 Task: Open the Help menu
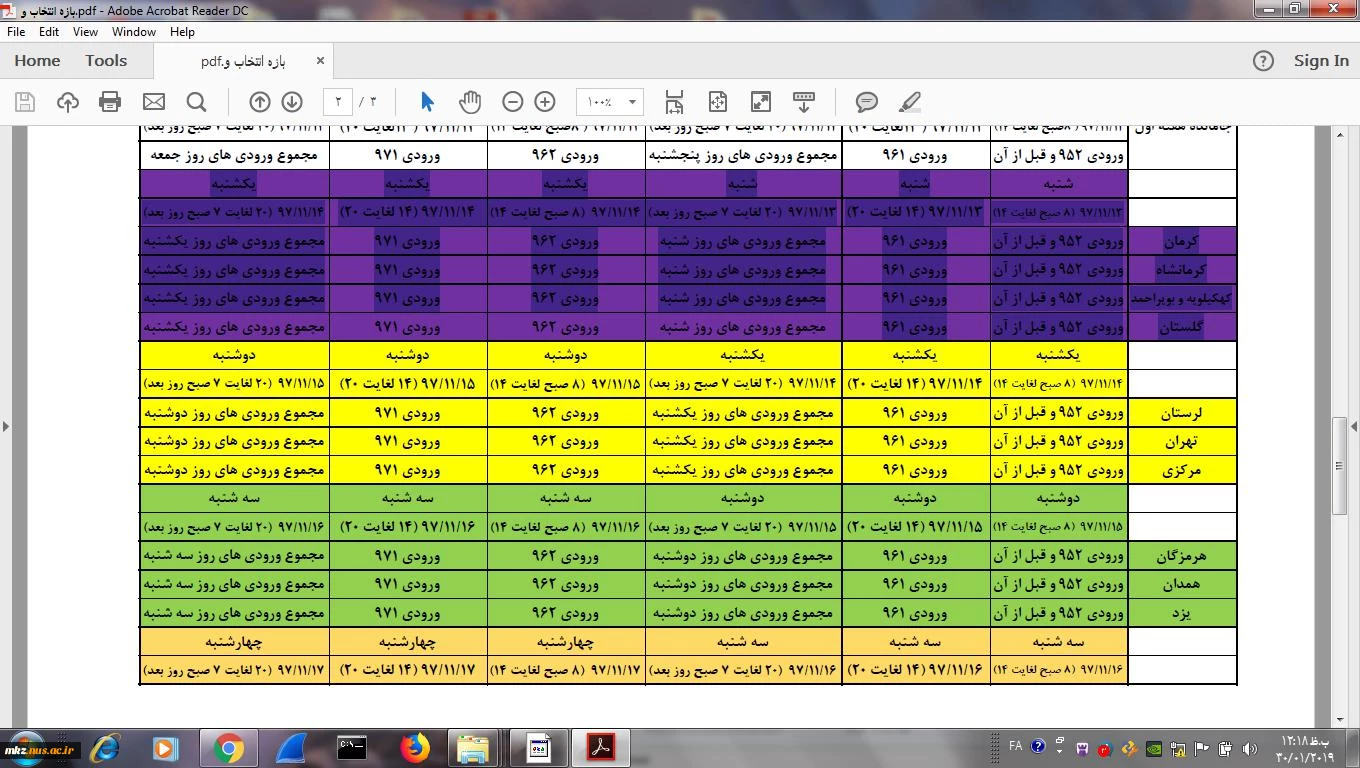coord(182,32)
